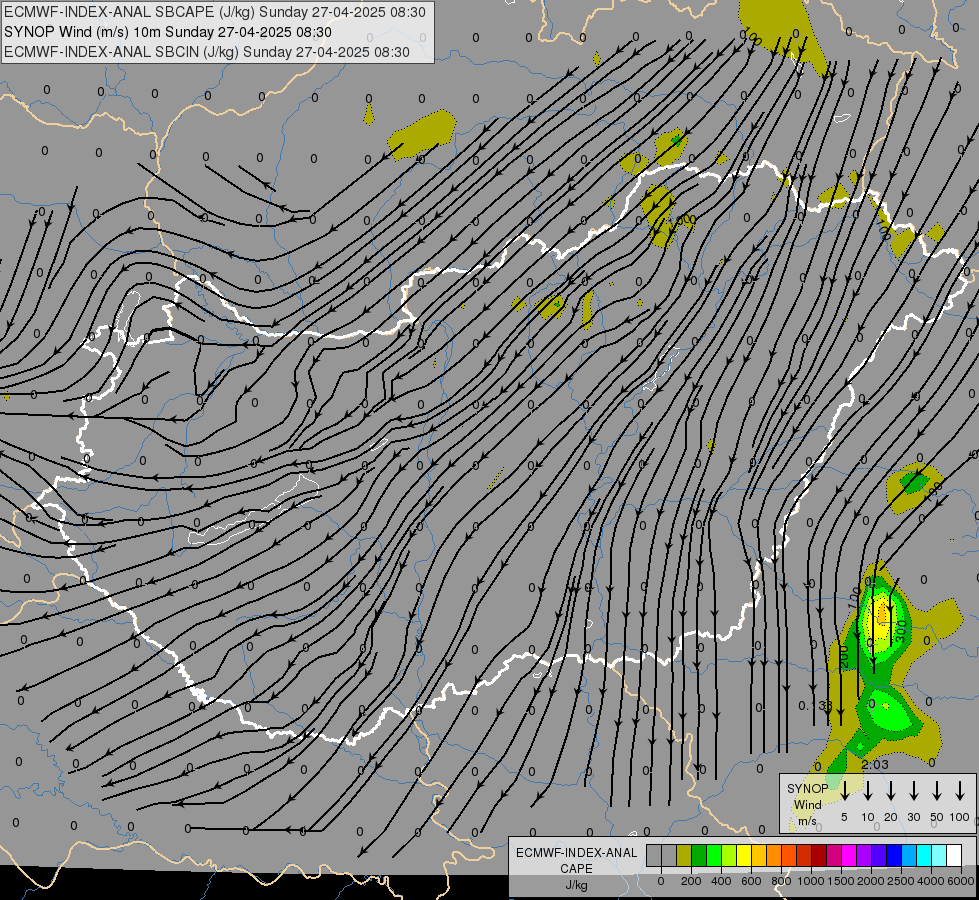Click the SYNOP Wind 10m title line
The height and width of the screenshot is (900, 979).
pyautogui.click(x=168, y=32)
